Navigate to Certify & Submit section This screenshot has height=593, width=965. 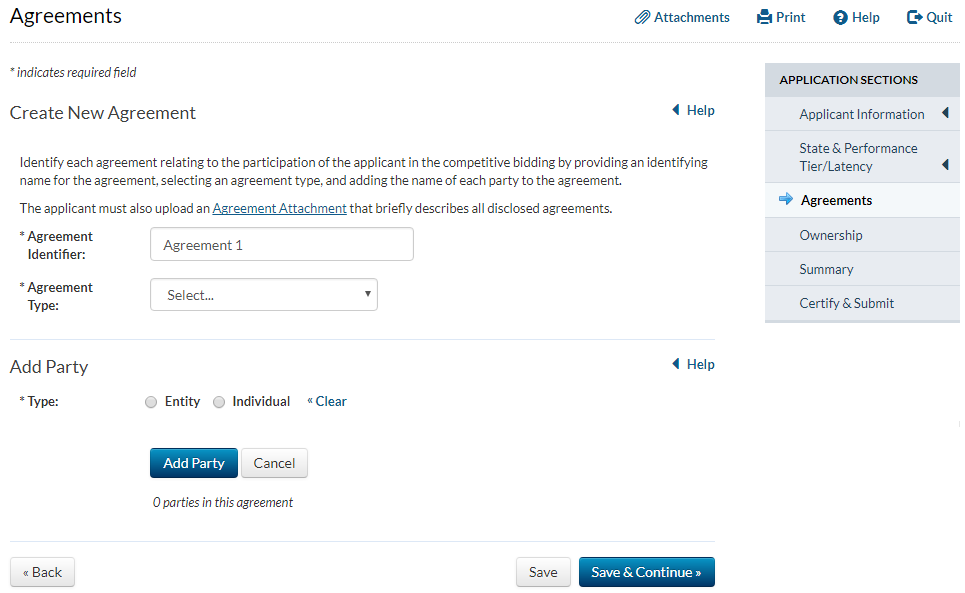846,303
